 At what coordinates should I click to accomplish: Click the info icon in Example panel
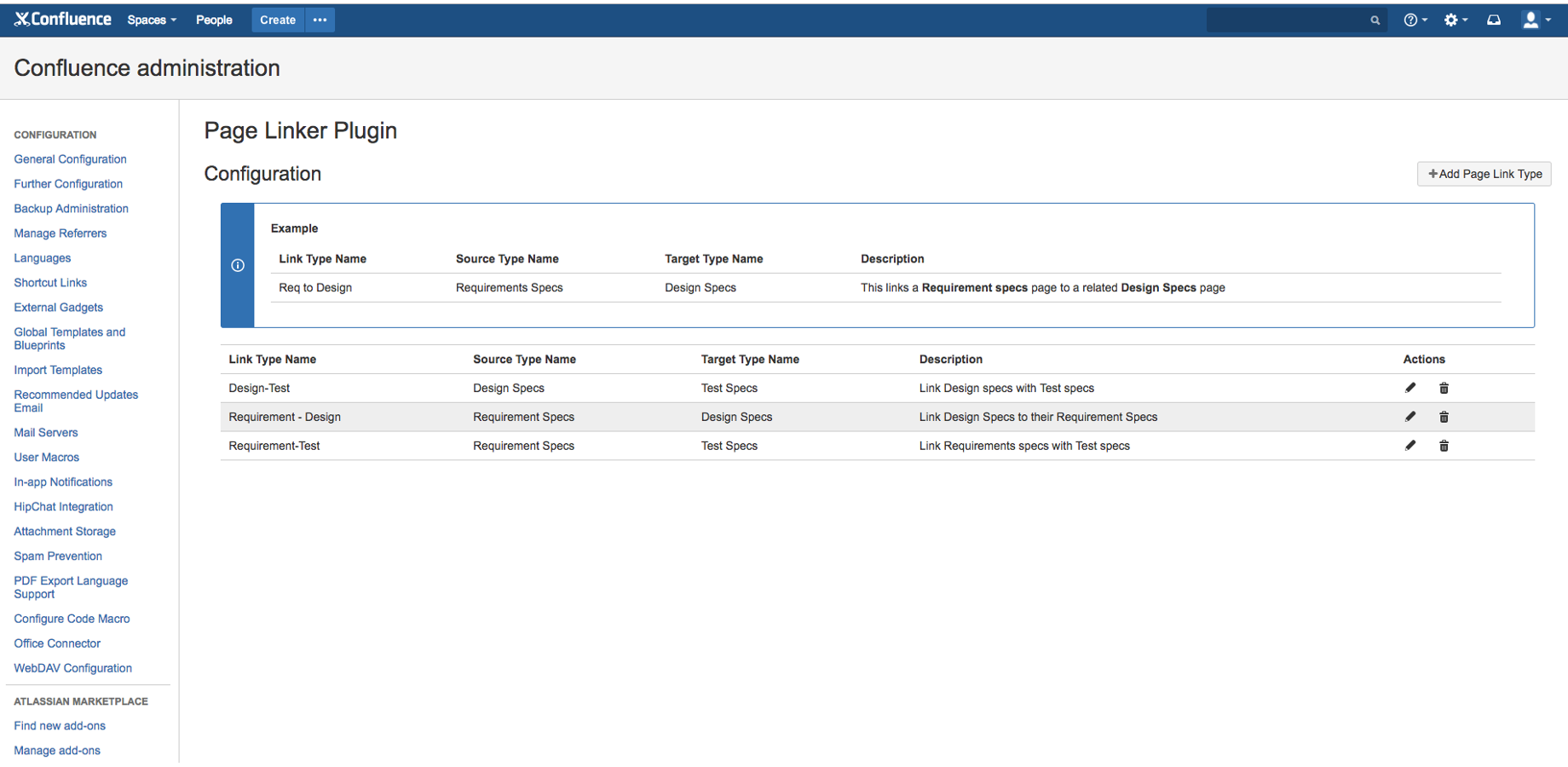click(238, 266)
